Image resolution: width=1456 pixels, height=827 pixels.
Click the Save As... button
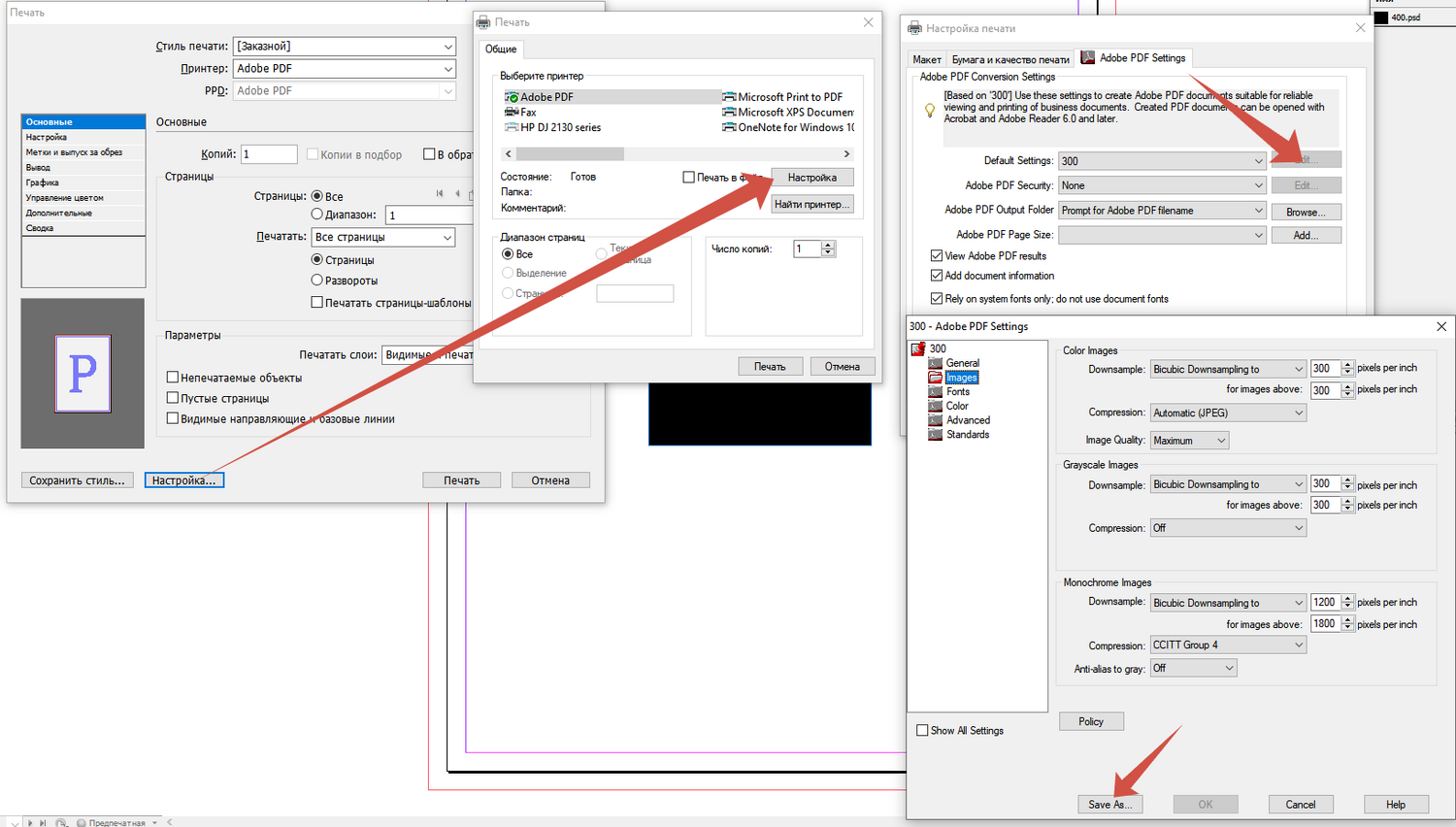tap(1110, 805)
